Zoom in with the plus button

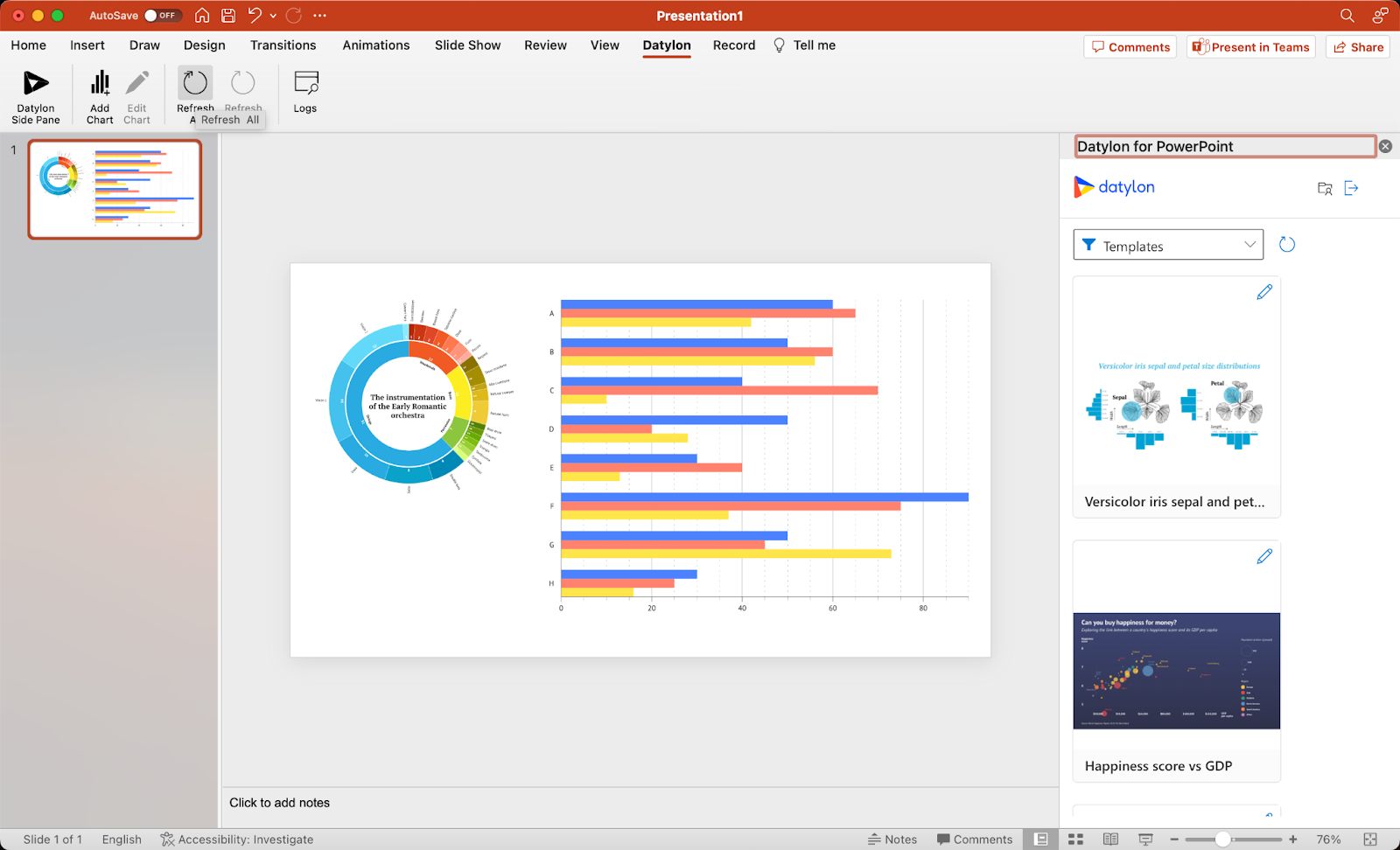click(1293, 840)
